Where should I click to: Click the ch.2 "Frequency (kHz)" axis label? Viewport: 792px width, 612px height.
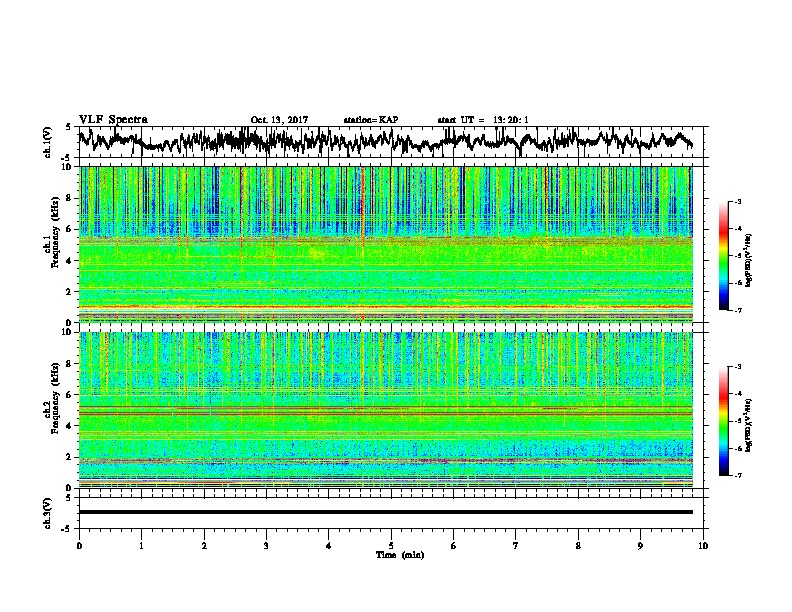(x=55, y=398)
